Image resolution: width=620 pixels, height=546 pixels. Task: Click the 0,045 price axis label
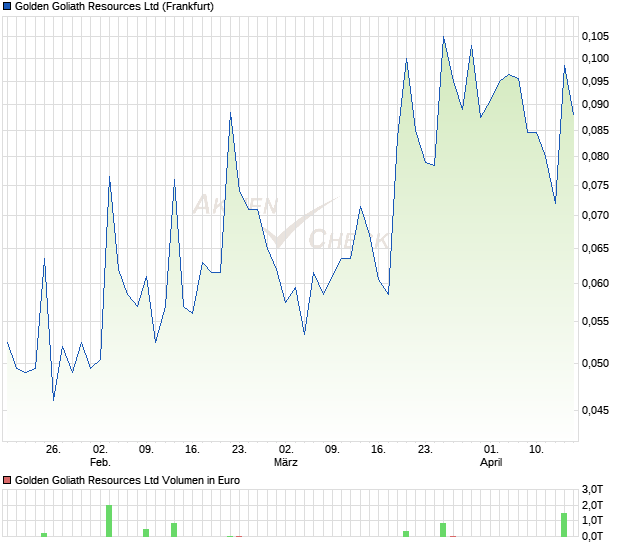[x=595, y=409]
